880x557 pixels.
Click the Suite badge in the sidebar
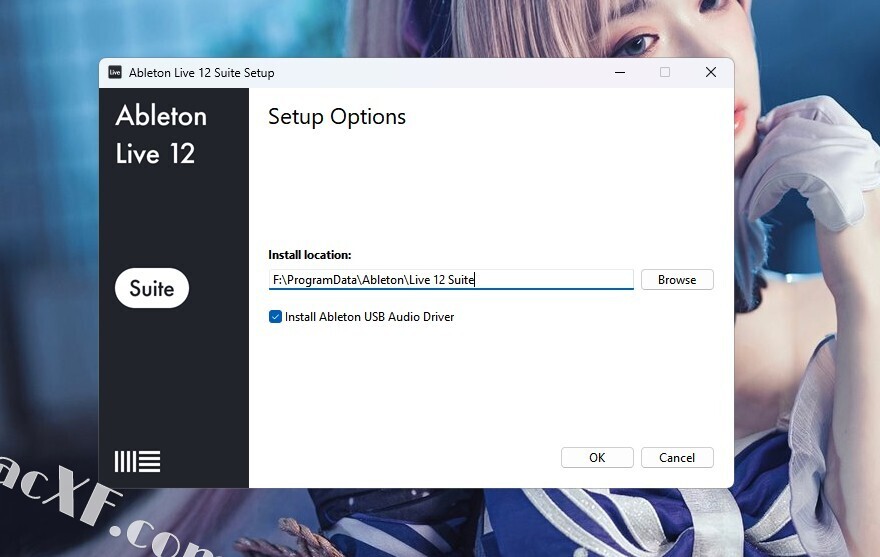[152, 288]
